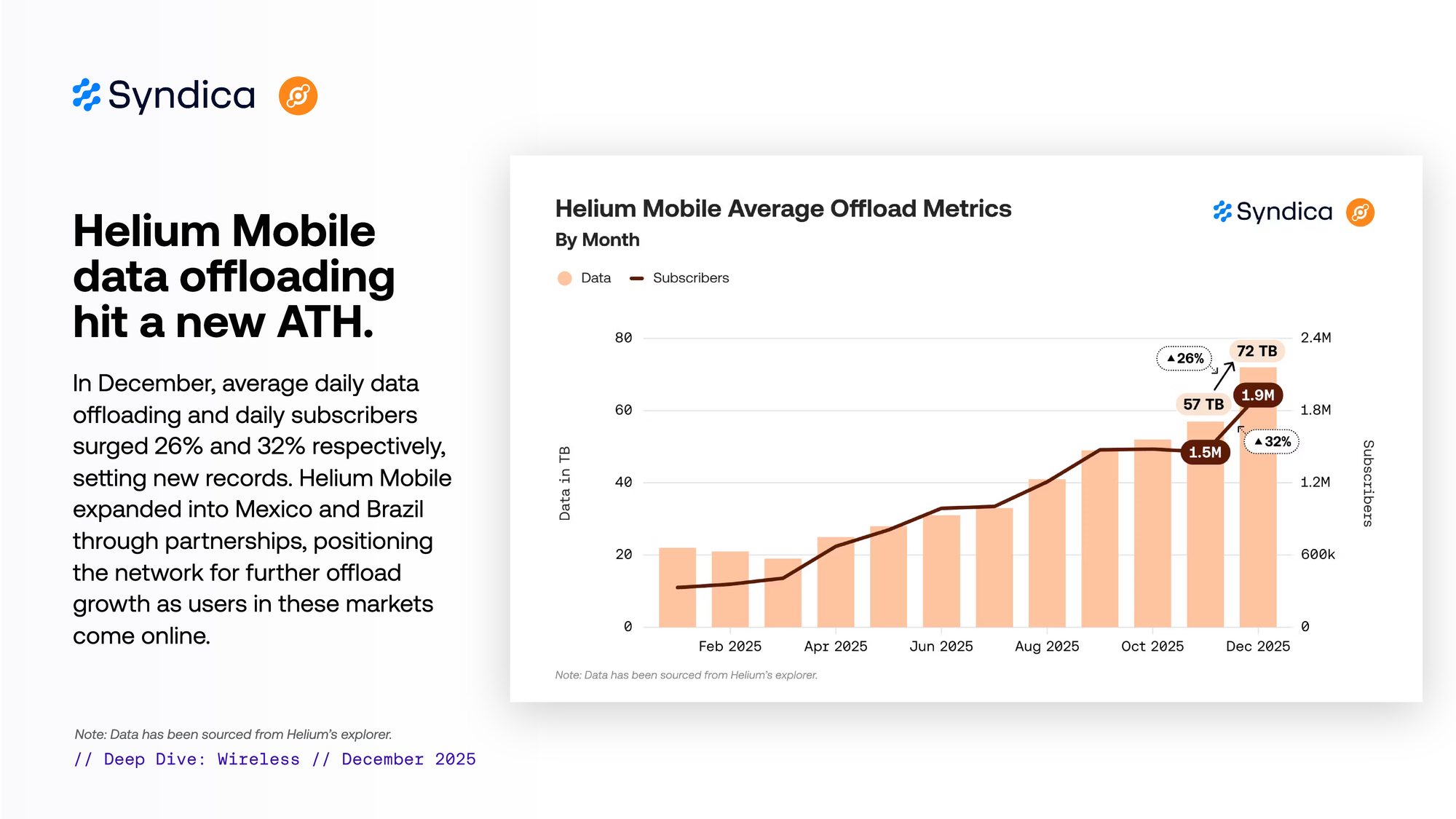1456x819 pixels.
Task: Click the chart title Helium Mobile Average Offload Metrics
Action: (783, 209)
